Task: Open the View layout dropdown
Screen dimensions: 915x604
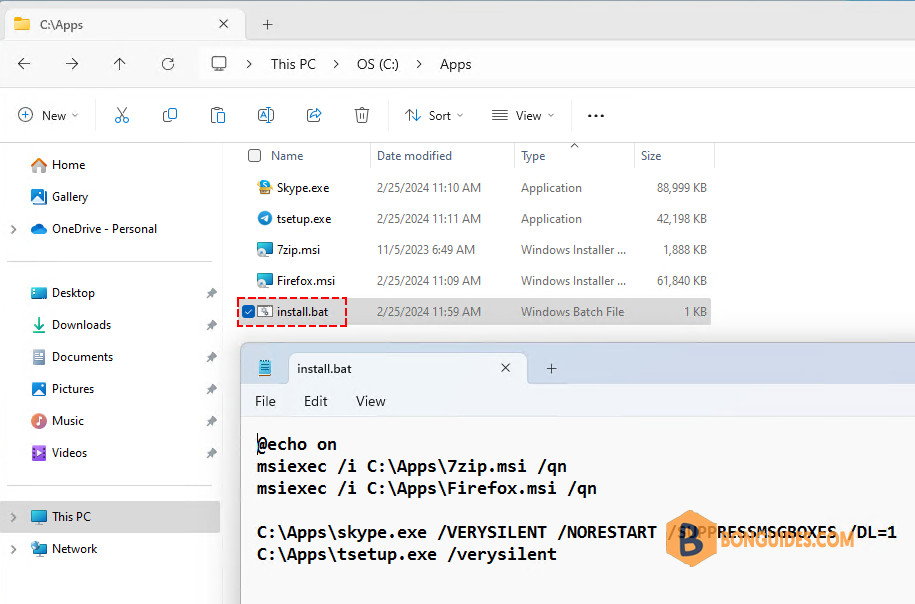Action: point(522,116)
